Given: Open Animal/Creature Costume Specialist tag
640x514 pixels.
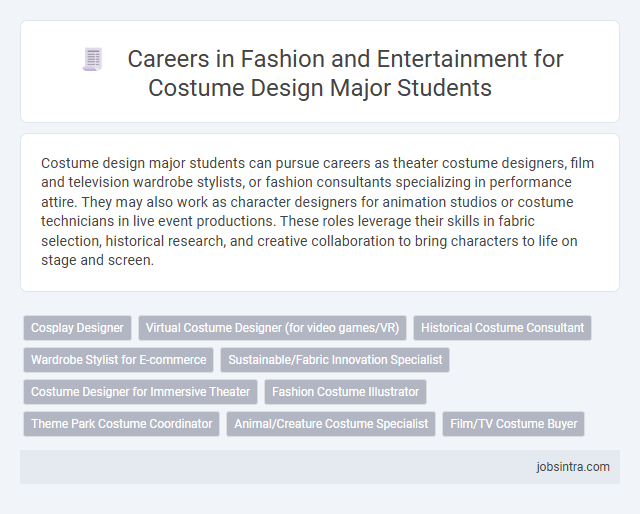Looking at the screenshot, I should click(x=331, y=424).
